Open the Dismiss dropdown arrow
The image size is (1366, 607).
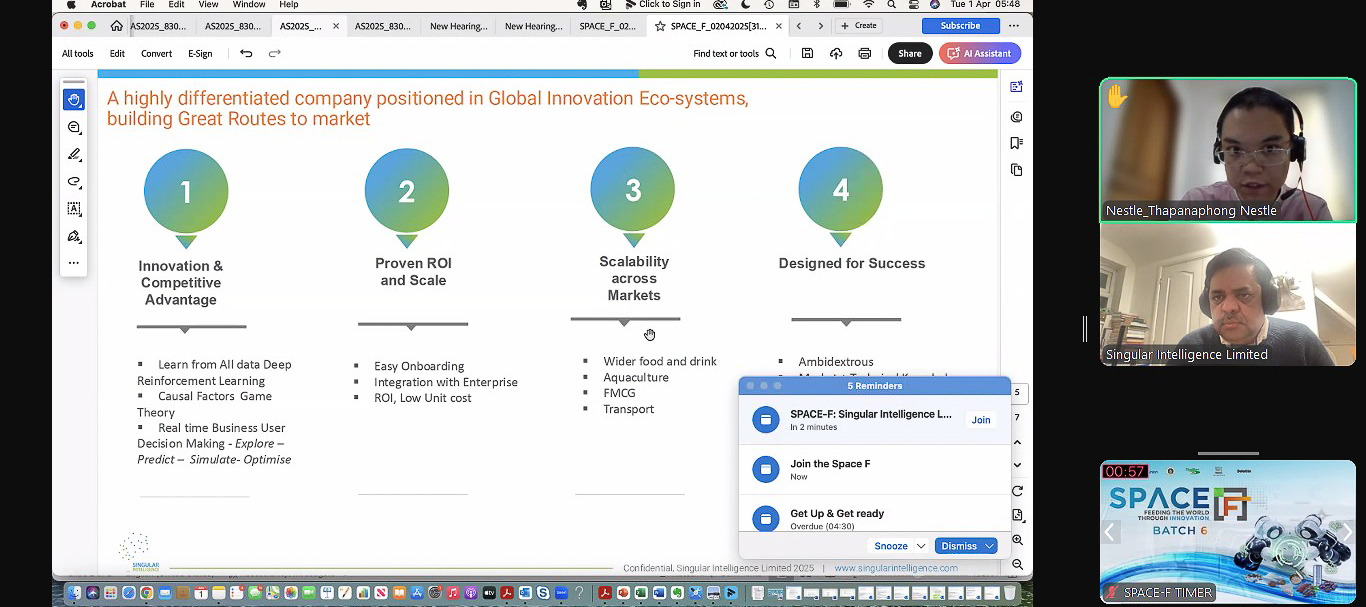989,546
